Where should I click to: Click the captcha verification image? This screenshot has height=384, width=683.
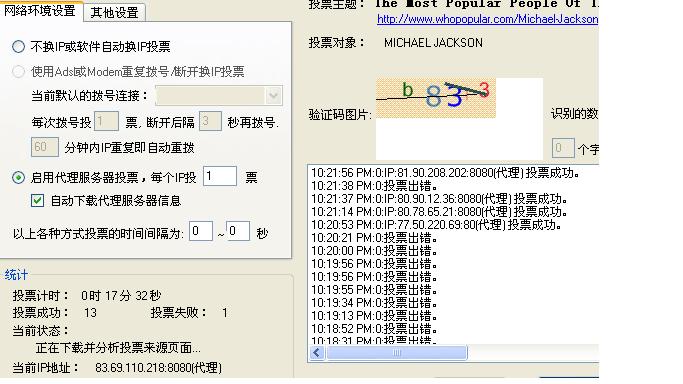coord(436,98)
